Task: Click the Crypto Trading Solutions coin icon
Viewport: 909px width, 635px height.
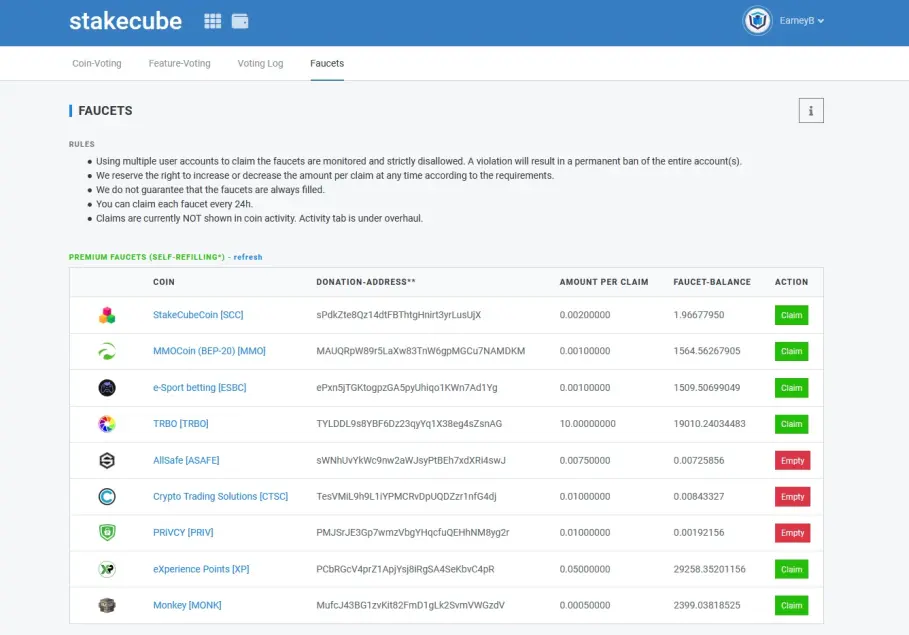Action: (x=107, y=496)
